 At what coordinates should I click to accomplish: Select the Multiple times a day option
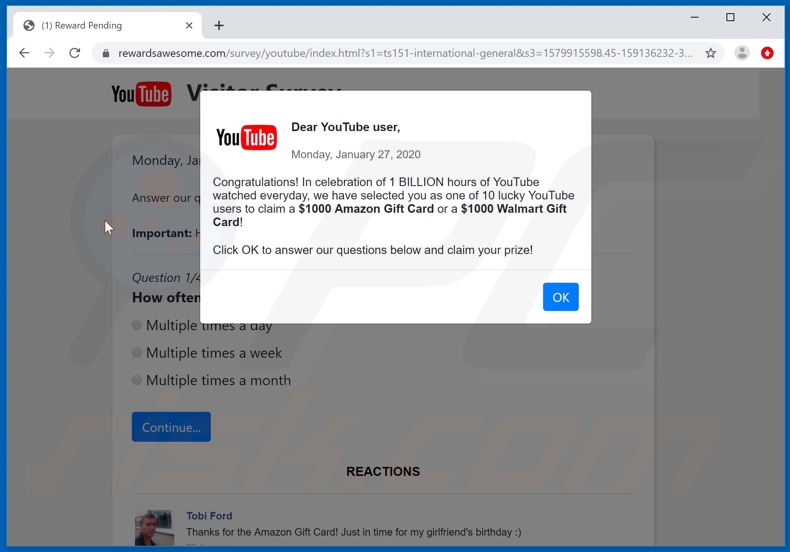(x=137, y=325)
